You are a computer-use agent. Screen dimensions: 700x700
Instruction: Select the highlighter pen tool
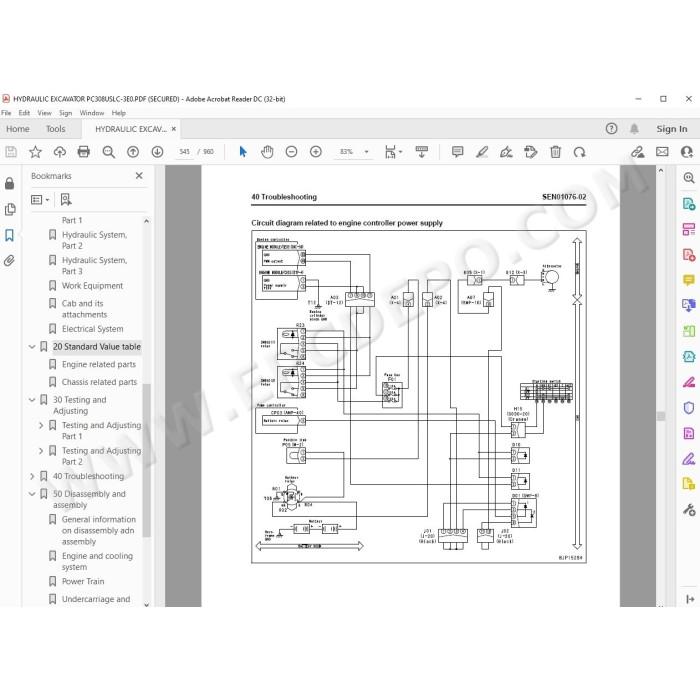[482, 152]
